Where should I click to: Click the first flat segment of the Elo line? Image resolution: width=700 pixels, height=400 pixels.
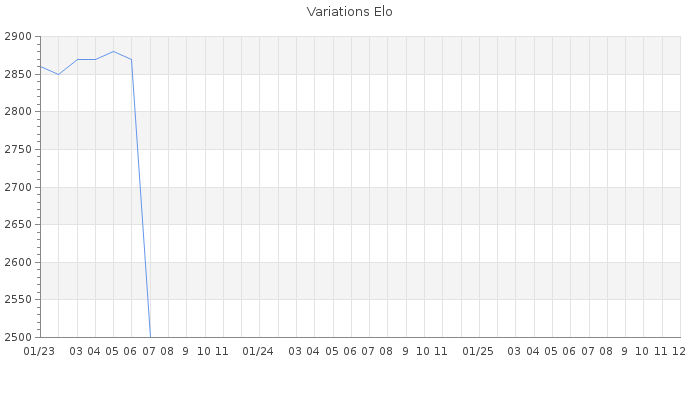point(86,59)
